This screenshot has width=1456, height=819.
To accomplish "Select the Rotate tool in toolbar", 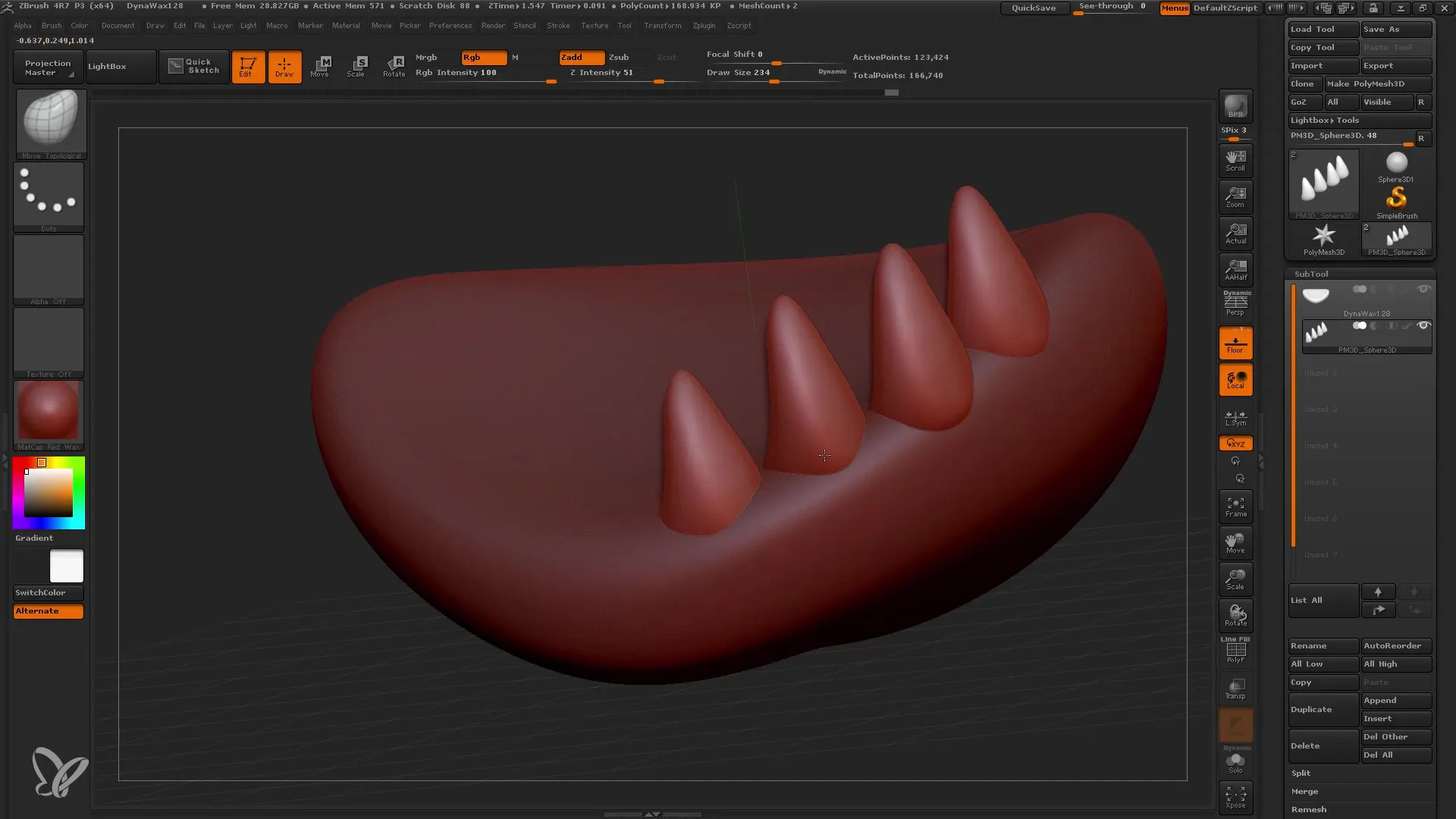I will click(x=394, y=66).
